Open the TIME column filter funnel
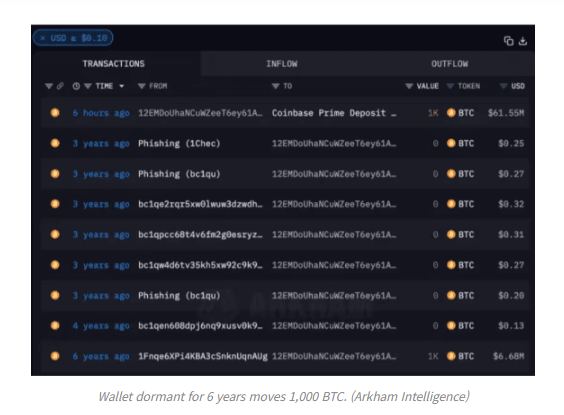This screenshot has height=415, width=564. [x=88, y=86]
